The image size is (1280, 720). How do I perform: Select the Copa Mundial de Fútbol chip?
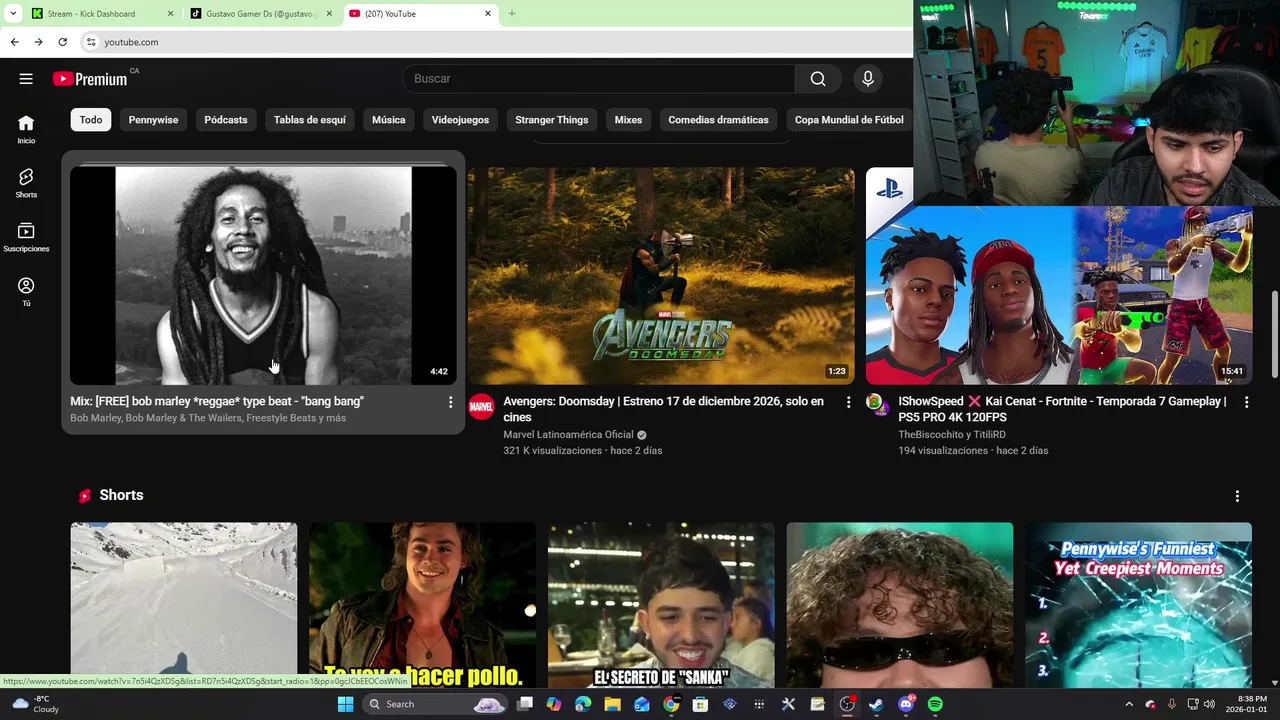(849, 120)
